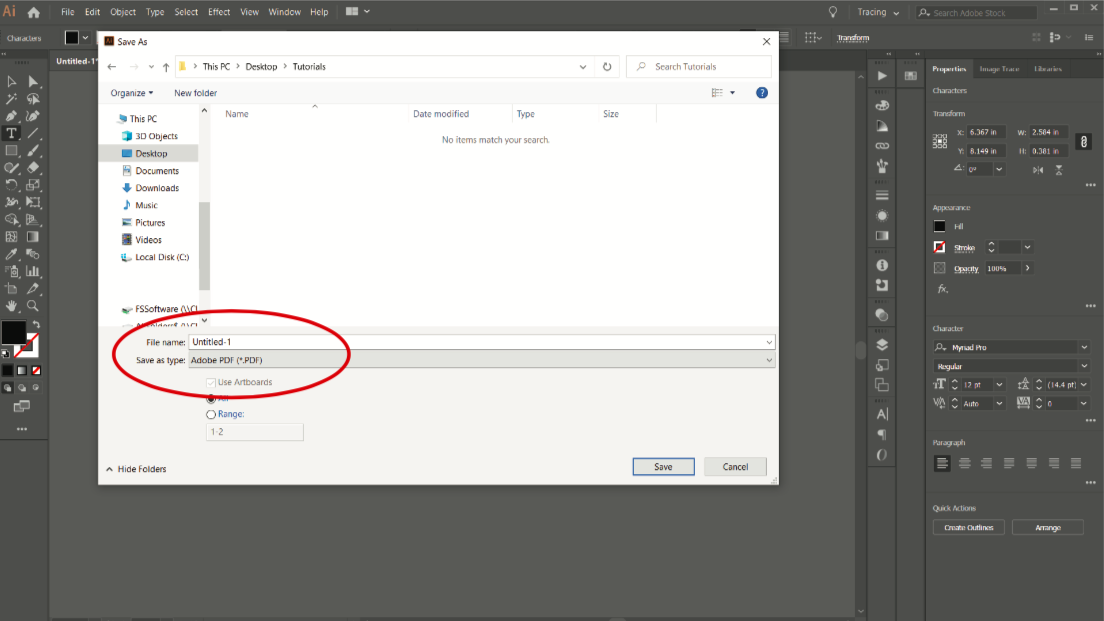Choose the Zoom tool magnifier

[33, 306]
